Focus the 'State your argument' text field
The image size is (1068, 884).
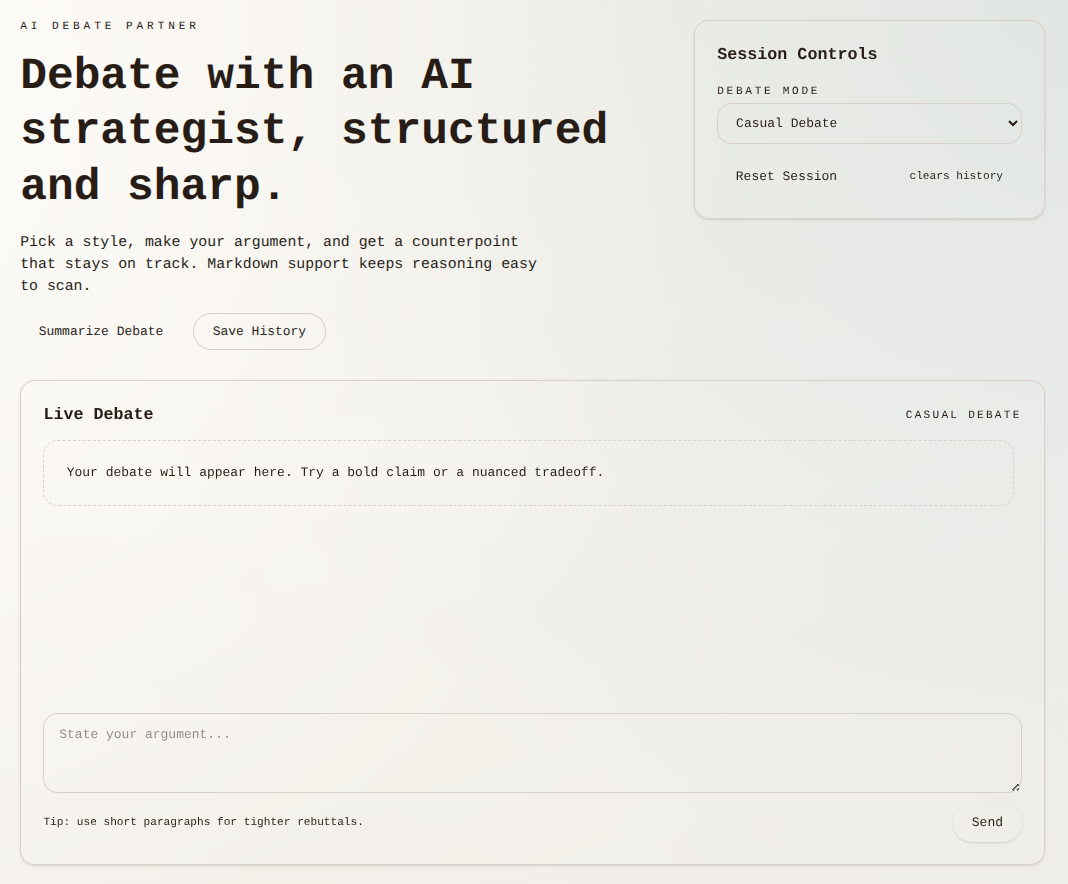pos(531,752)
